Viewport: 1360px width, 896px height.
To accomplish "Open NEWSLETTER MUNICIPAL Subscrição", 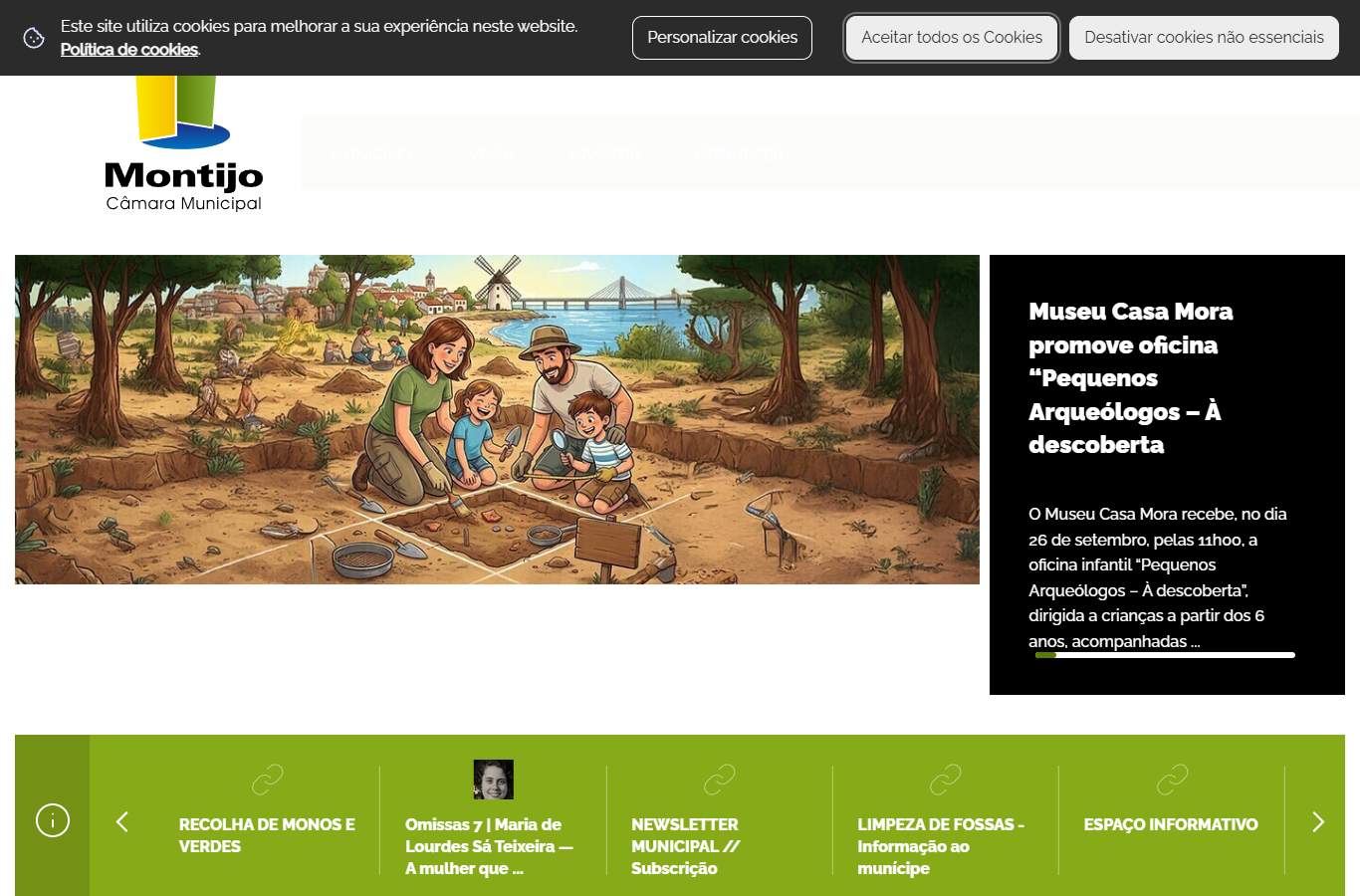I will tap(685, 846).
